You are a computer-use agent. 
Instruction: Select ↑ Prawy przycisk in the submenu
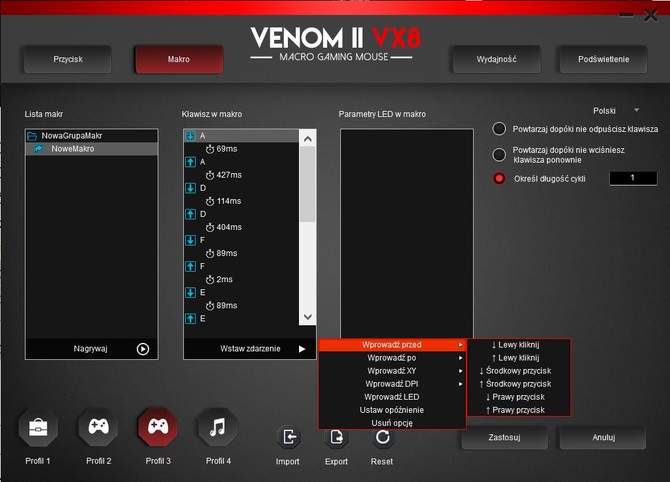point(519,410)
